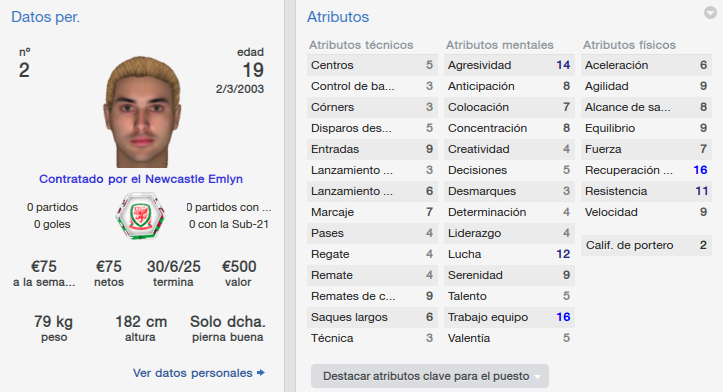723x392 pixels.
Task: Click the Resistencia attribute row
Action: point(646,191)
